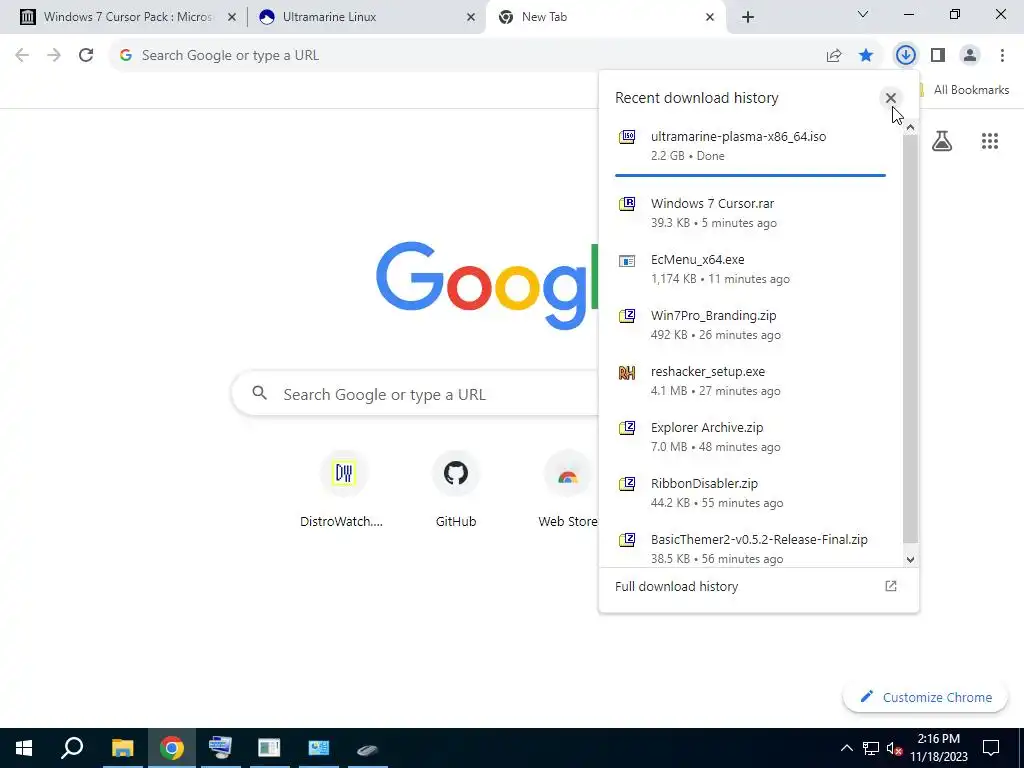
Task: Bookmark this tab with the star icon
Action: click(866, 56)
